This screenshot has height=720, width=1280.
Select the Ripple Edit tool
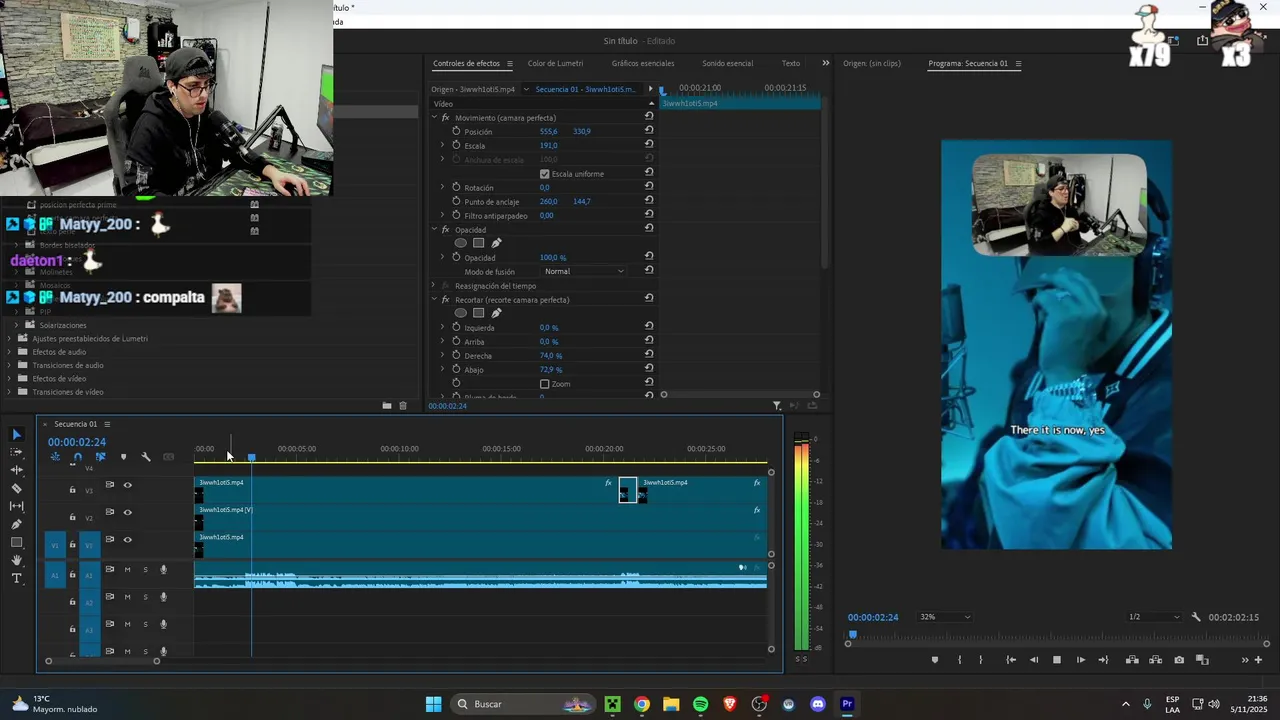pyautogui.click(x=16, y=470)
